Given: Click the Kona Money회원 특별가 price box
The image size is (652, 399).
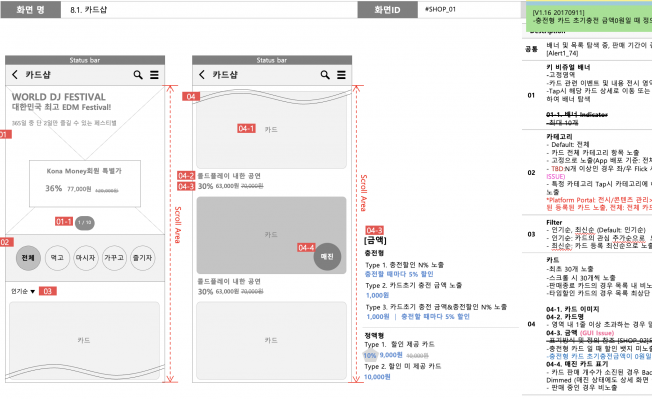Looking at the screenshot, I should pyautogui.click(x=85, y=183).
